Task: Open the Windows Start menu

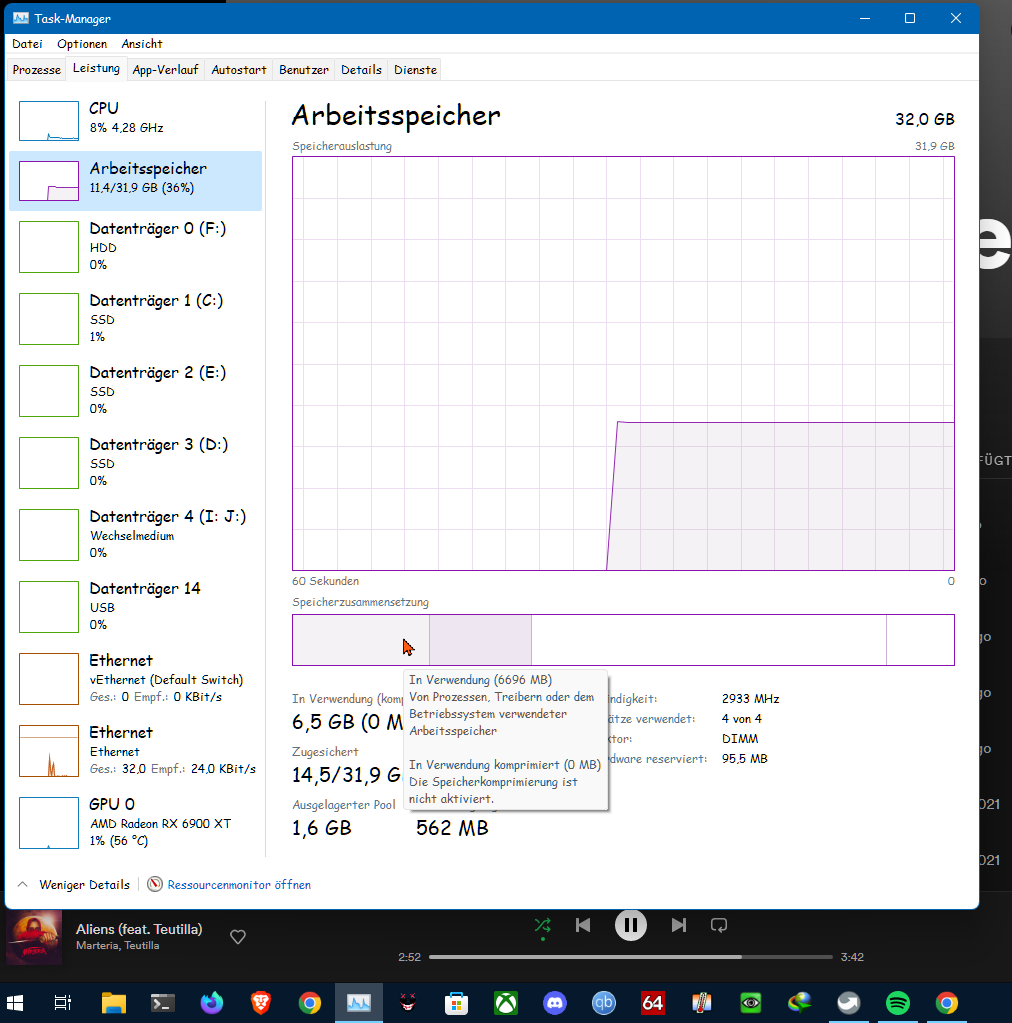Action: [x=14, y=1003]
